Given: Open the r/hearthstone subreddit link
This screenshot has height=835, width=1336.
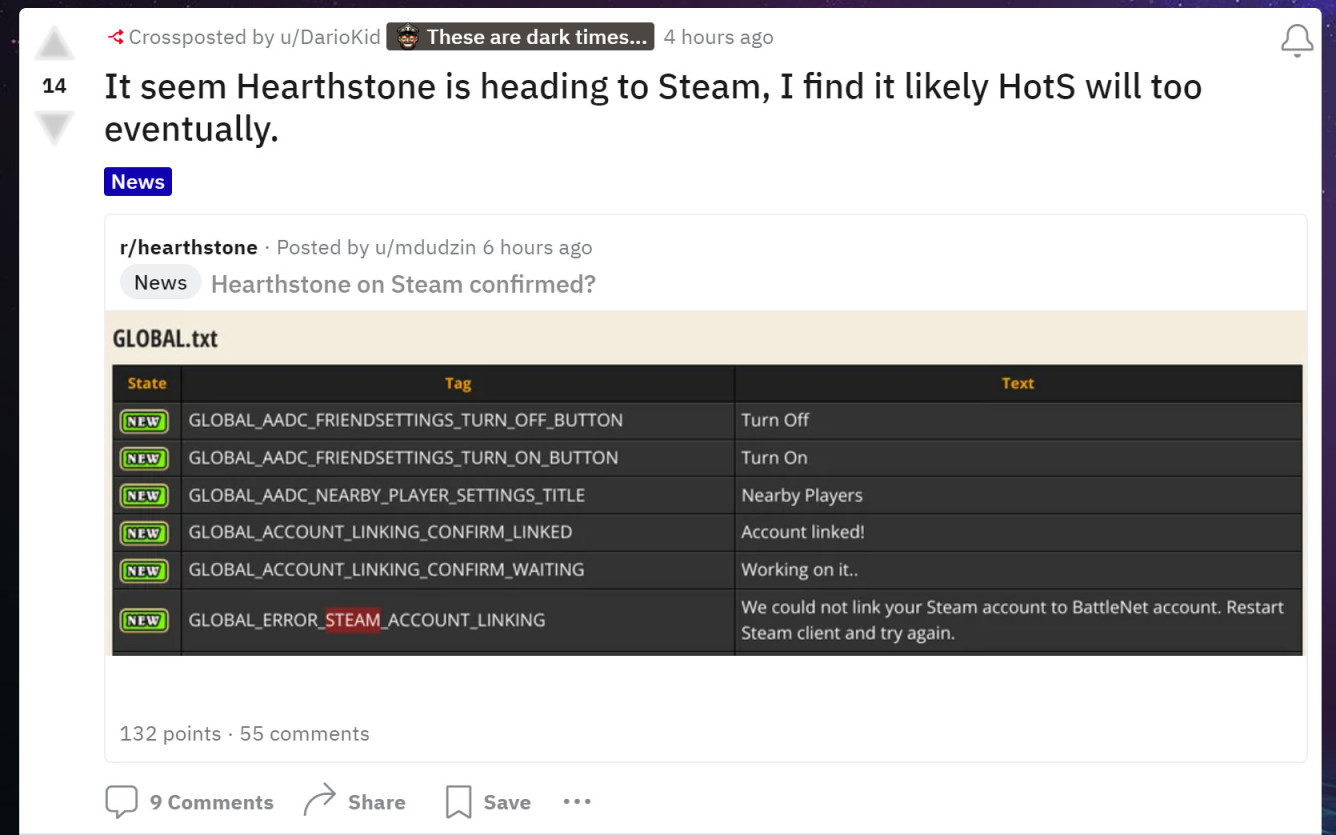Looking at the screenshot, I should tap(188, 247).
